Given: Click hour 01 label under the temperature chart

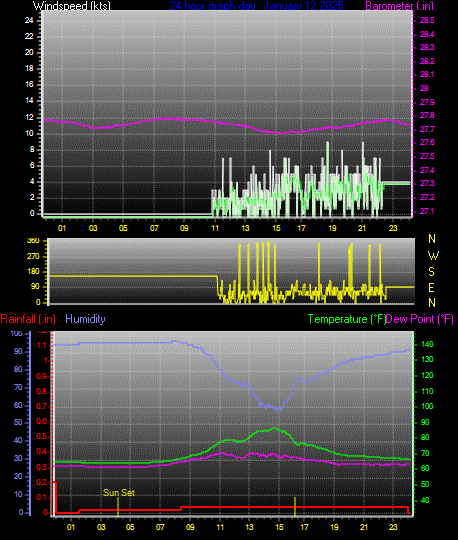Looking at the screenshot, I should point(71,527).
